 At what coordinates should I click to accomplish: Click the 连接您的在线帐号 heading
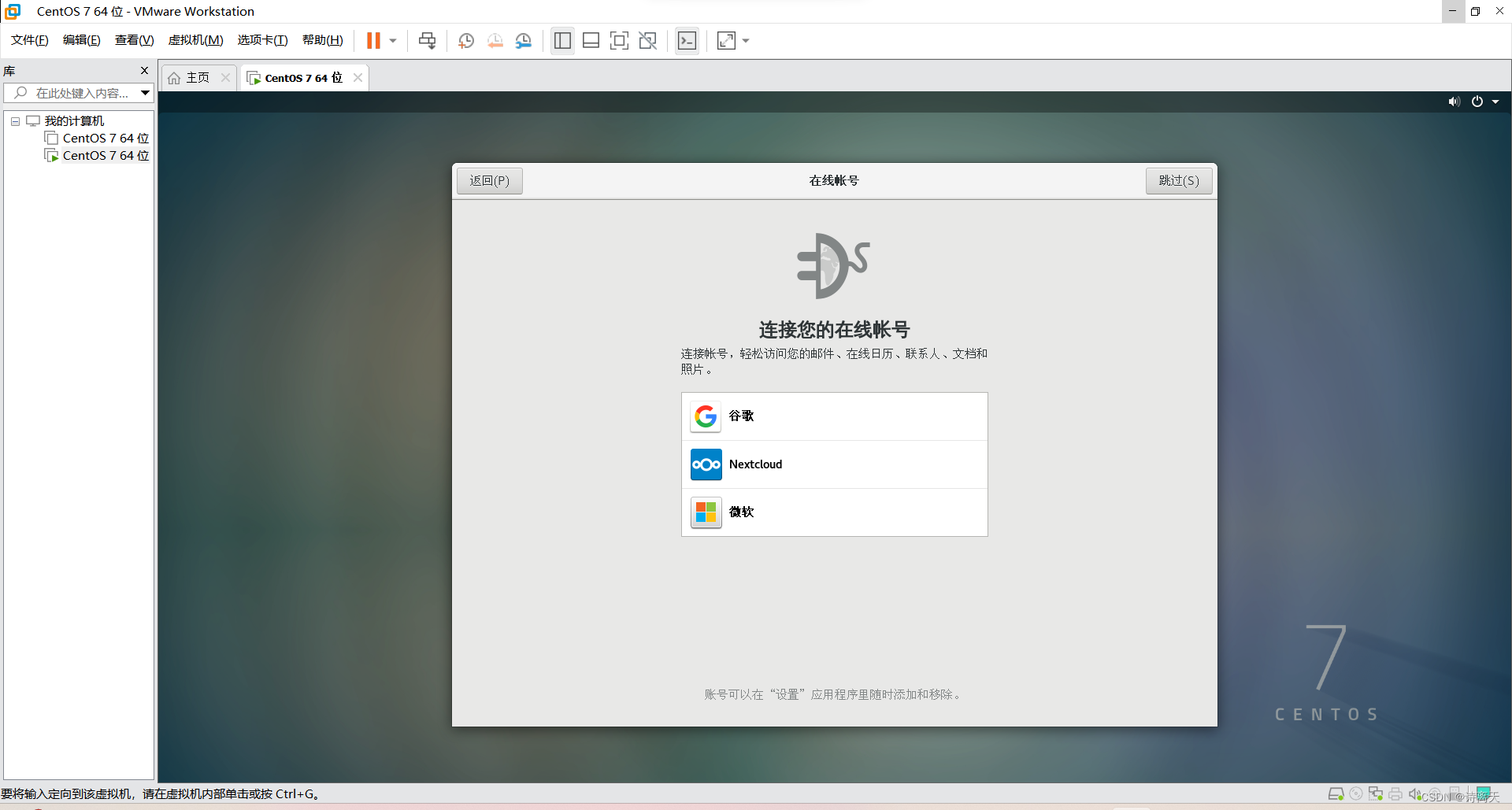[x=834, y=329]
